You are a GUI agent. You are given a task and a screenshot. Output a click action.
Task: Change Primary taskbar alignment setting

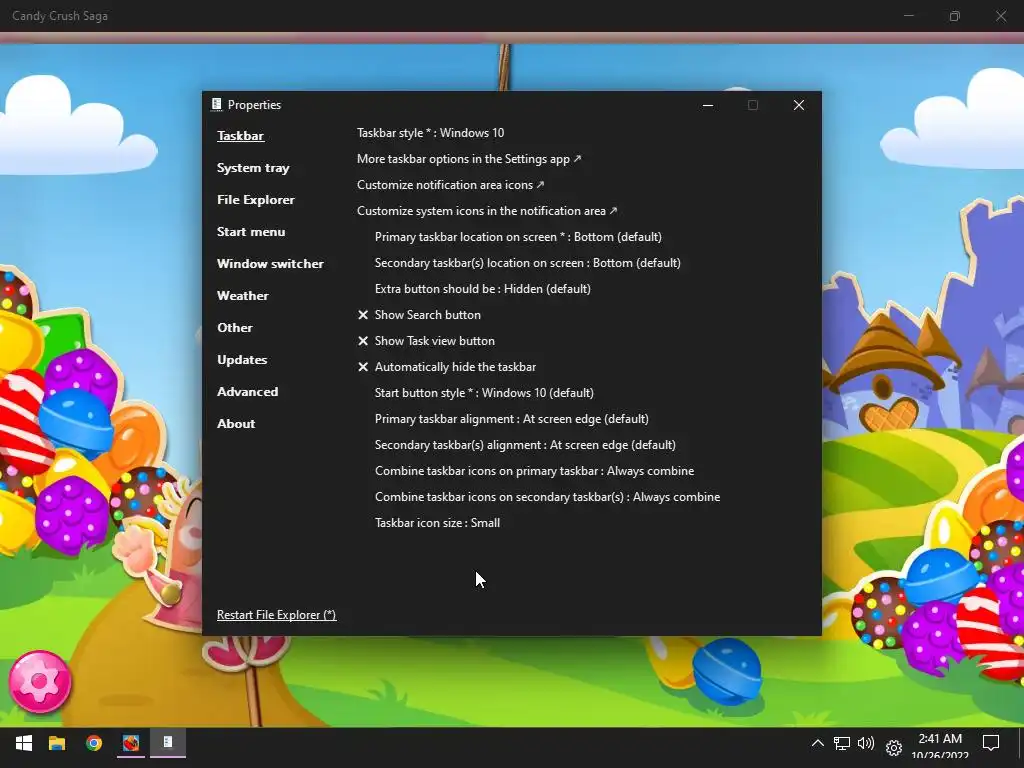point(511,419)
